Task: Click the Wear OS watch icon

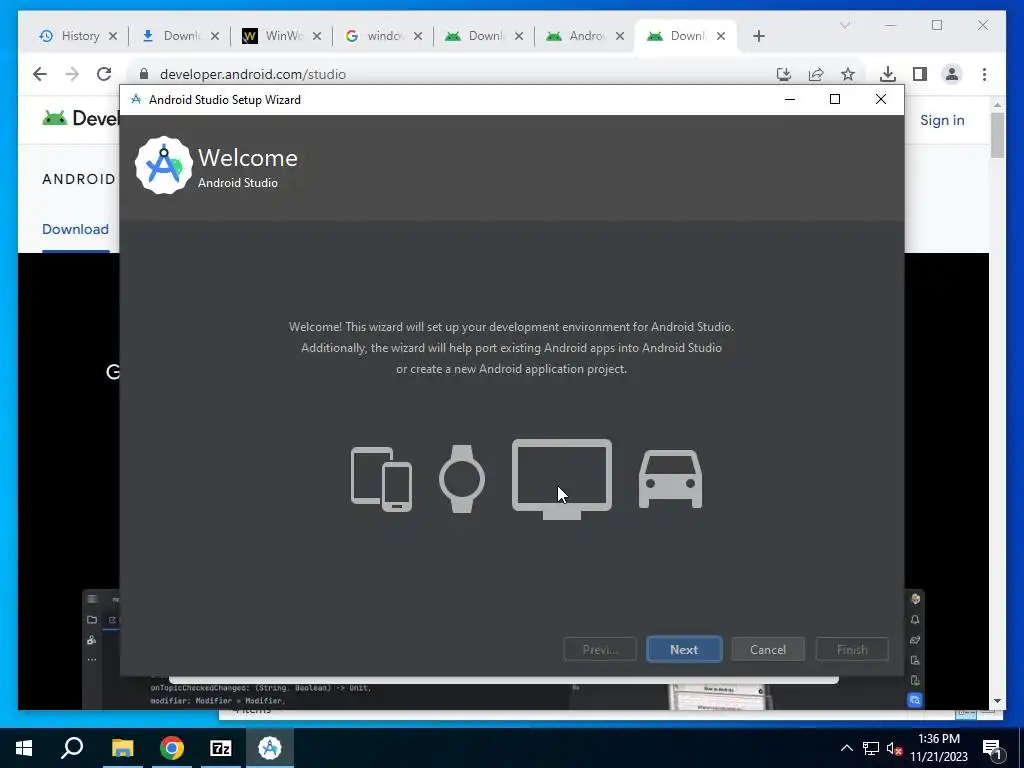Action: tap(462, 479)
